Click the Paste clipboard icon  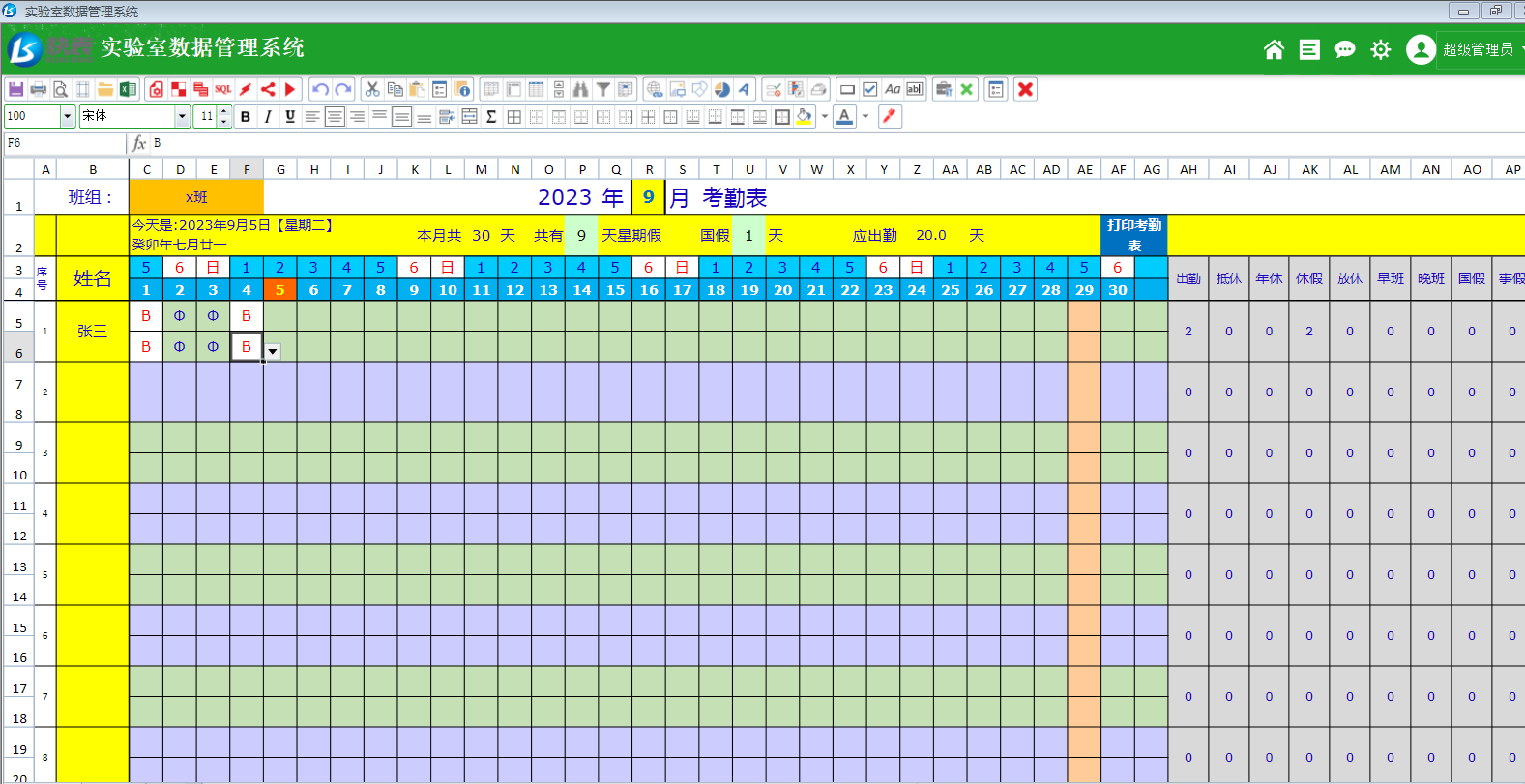pos(417,89)
